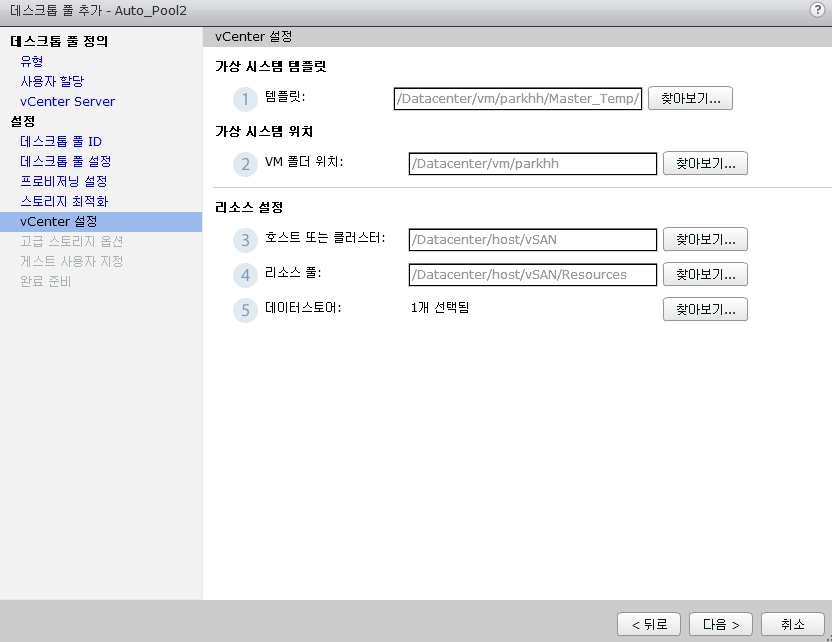The image size is (832, 642).
Task: Click the VM 폴더 위치 input field
Action: pyautogui.click(x=533, y=163)
